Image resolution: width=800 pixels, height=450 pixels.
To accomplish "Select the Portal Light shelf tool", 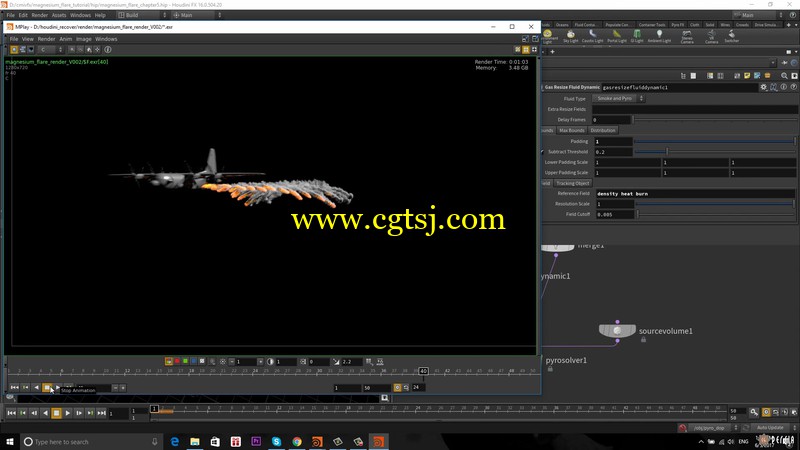I will [616, 36].
